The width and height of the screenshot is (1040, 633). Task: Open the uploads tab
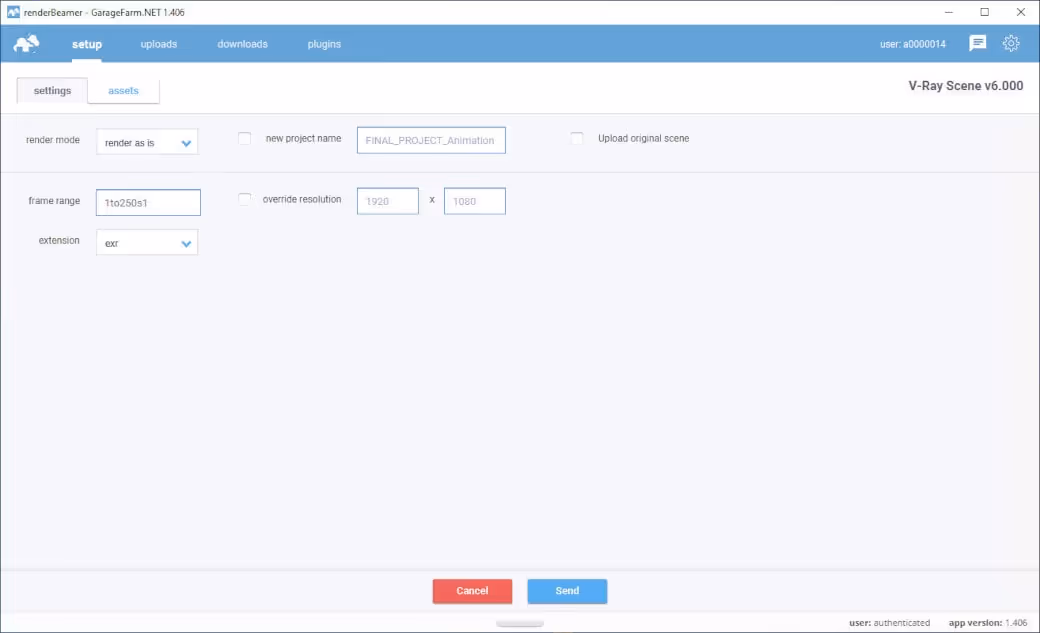tap(159, 44)
